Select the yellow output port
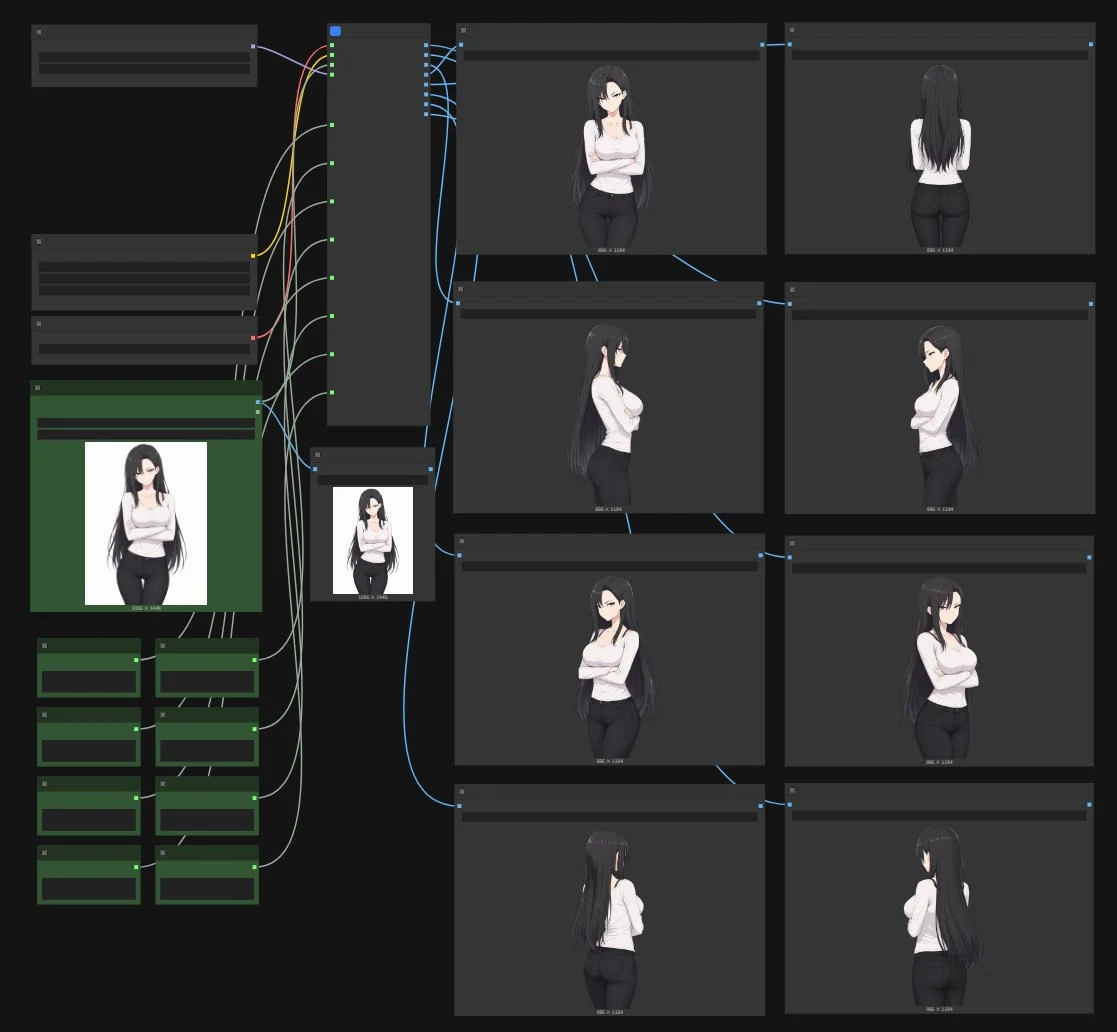Image resolution: width=1117 pixels, height=1032 pixels. (x=253, y=256)
